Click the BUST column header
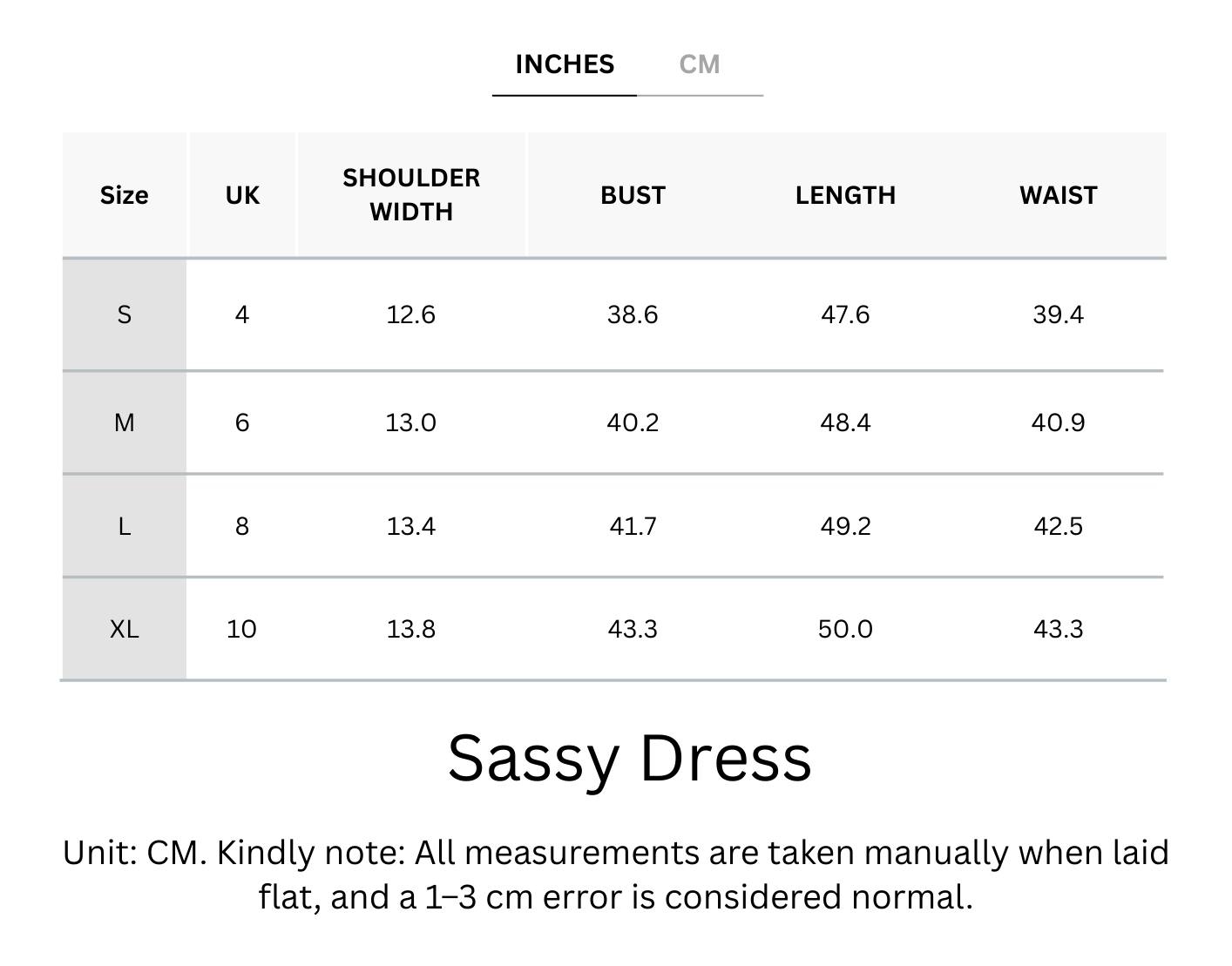The image size is (1232, 966). pyautogui.click(x=633, y=195)
